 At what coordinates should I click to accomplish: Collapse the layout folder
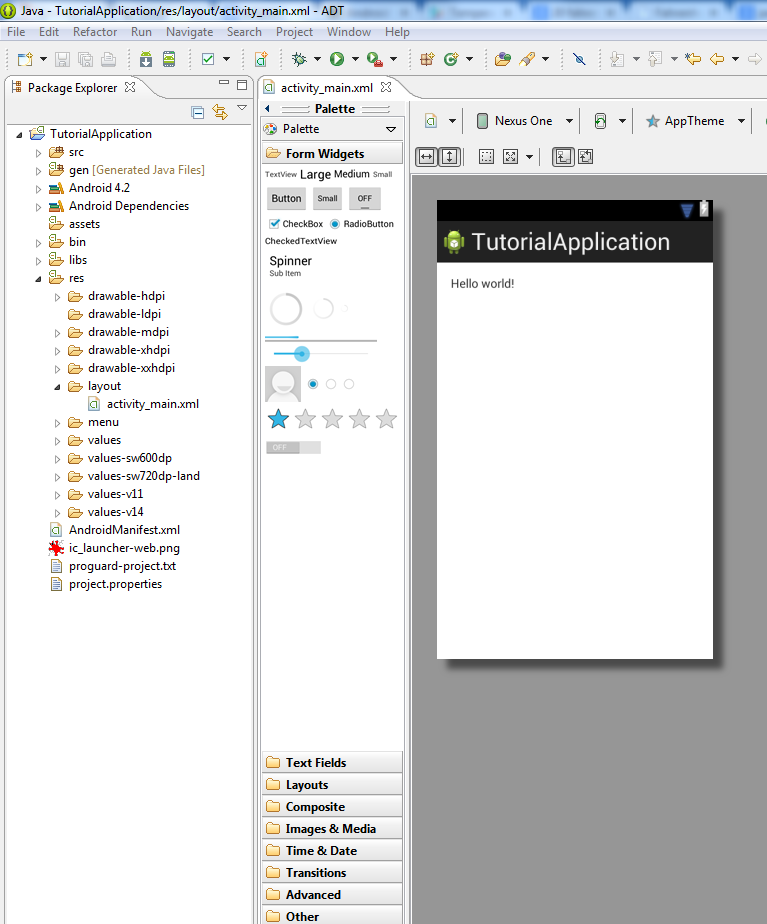pos(57,387)
